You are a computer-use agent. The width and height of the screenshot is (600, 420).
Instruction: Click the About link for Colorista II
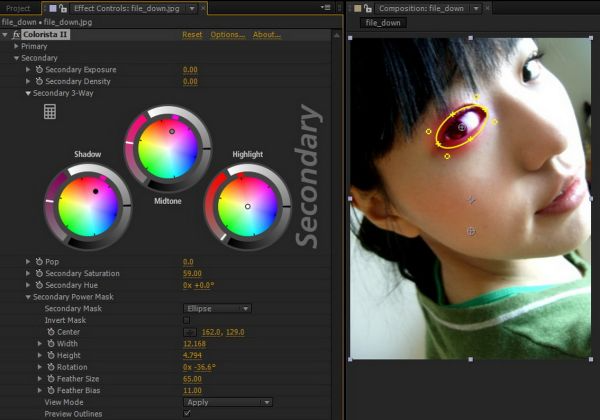266,35
